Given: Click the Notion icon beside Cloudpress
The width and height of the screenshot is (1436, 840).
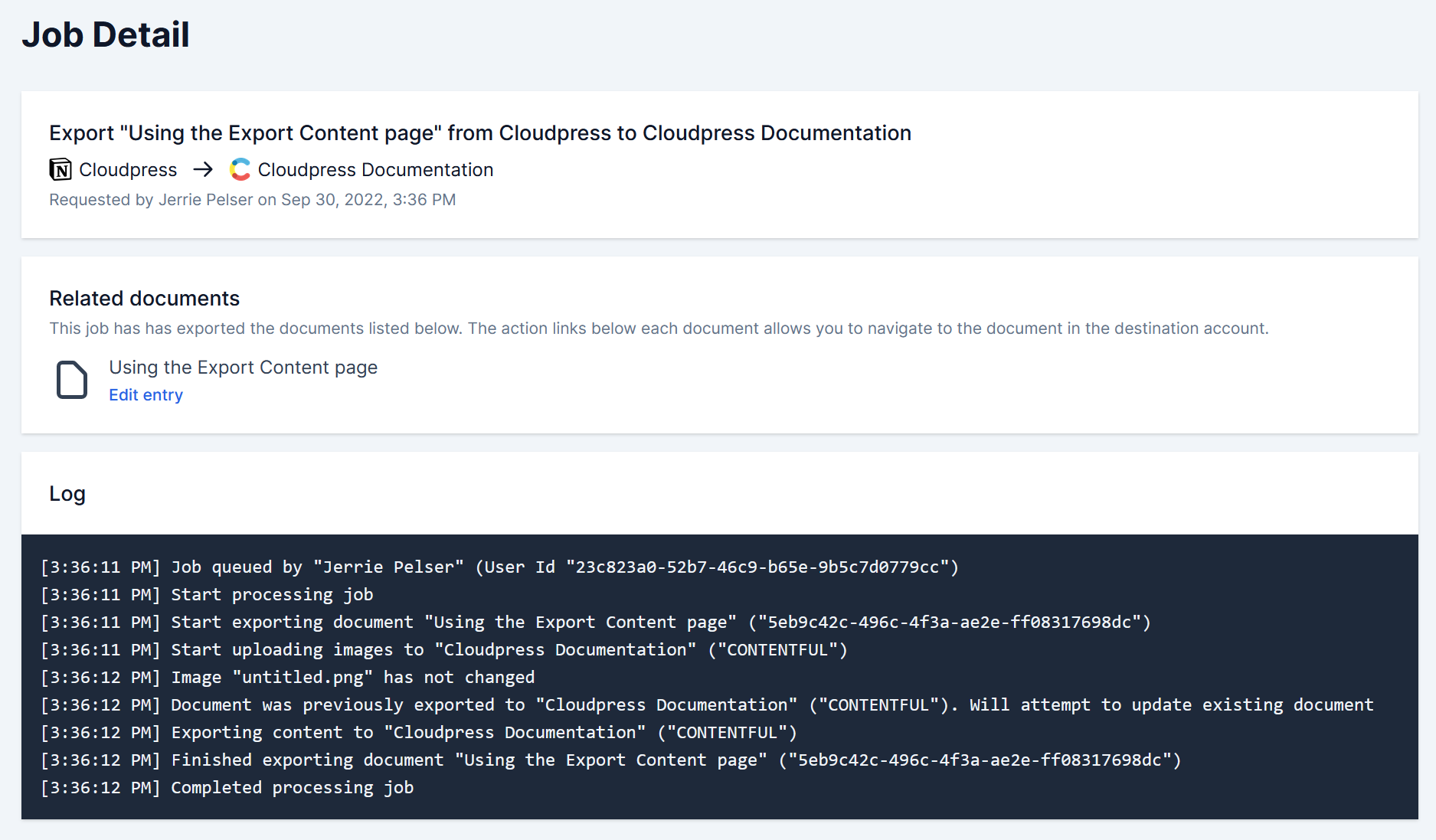Looking at the screenshot, I should pos(61,169).
